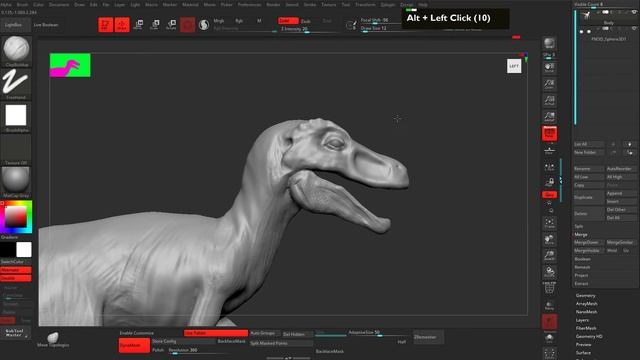Toggle PM3D_Sphere3D1 subtool eye visibility
Viewport: 640px width, 360px height.
click(635, 29)
